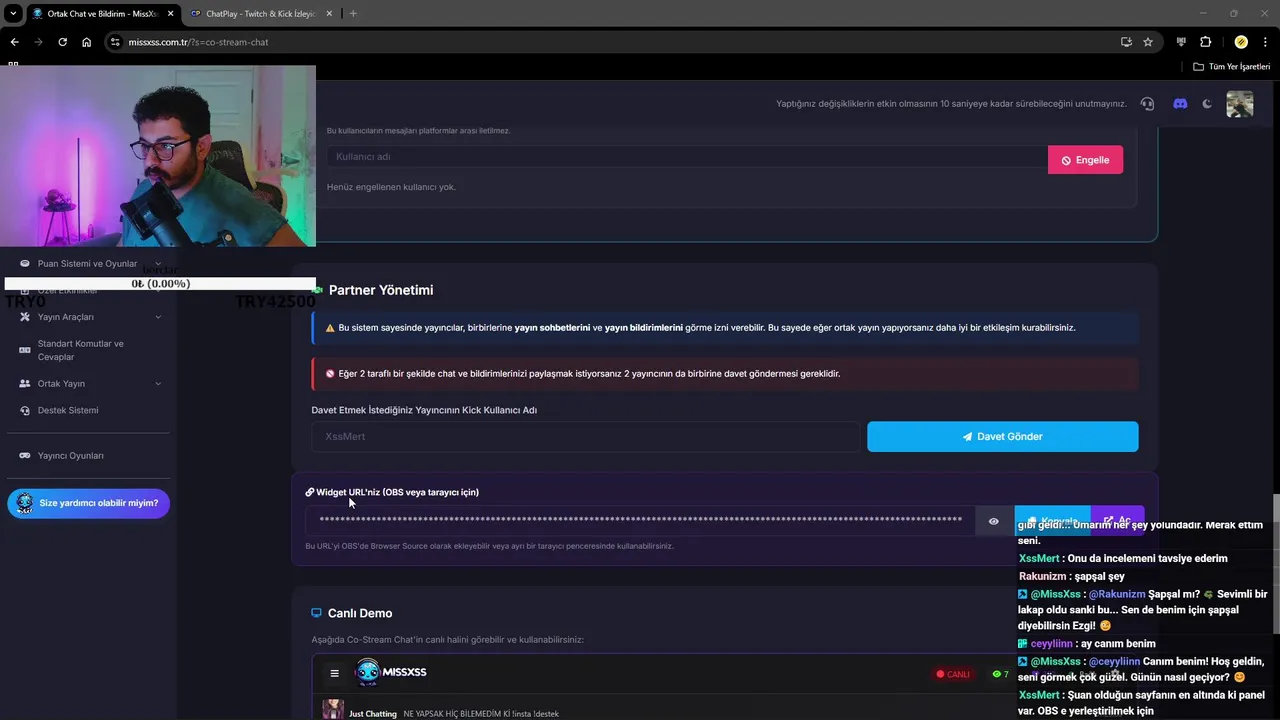Viewport: 1280px width, 720px height.
Task: Close the ChatPlay tab
Action: (x=328, y=13)
